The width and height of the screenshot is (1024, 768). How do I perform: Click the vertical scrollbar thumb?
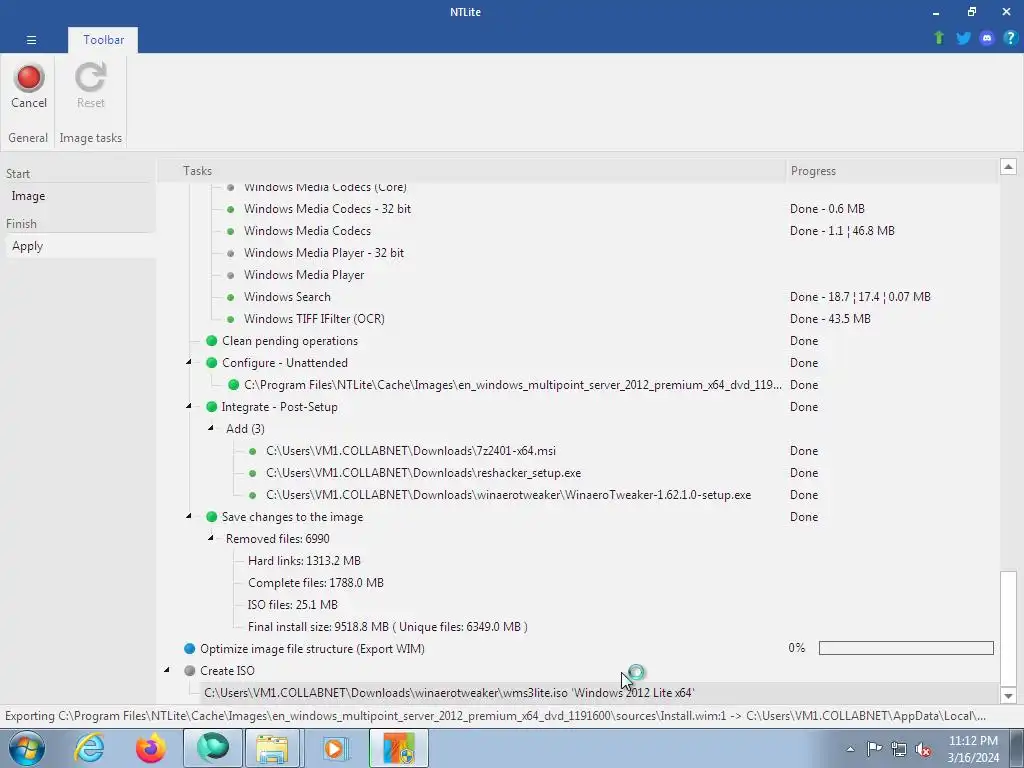pos(1008,628)
